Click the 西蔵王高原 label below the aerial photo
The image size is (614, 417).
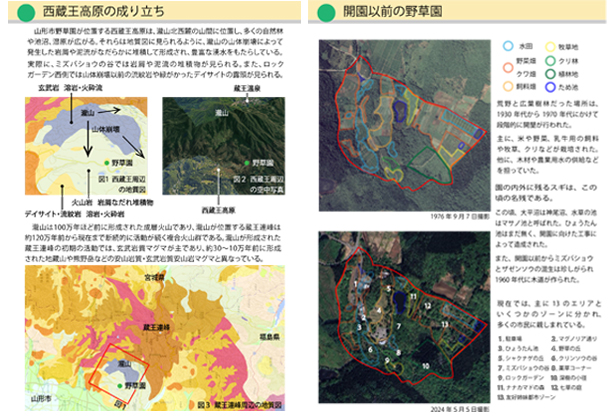(x=219, y=210)
